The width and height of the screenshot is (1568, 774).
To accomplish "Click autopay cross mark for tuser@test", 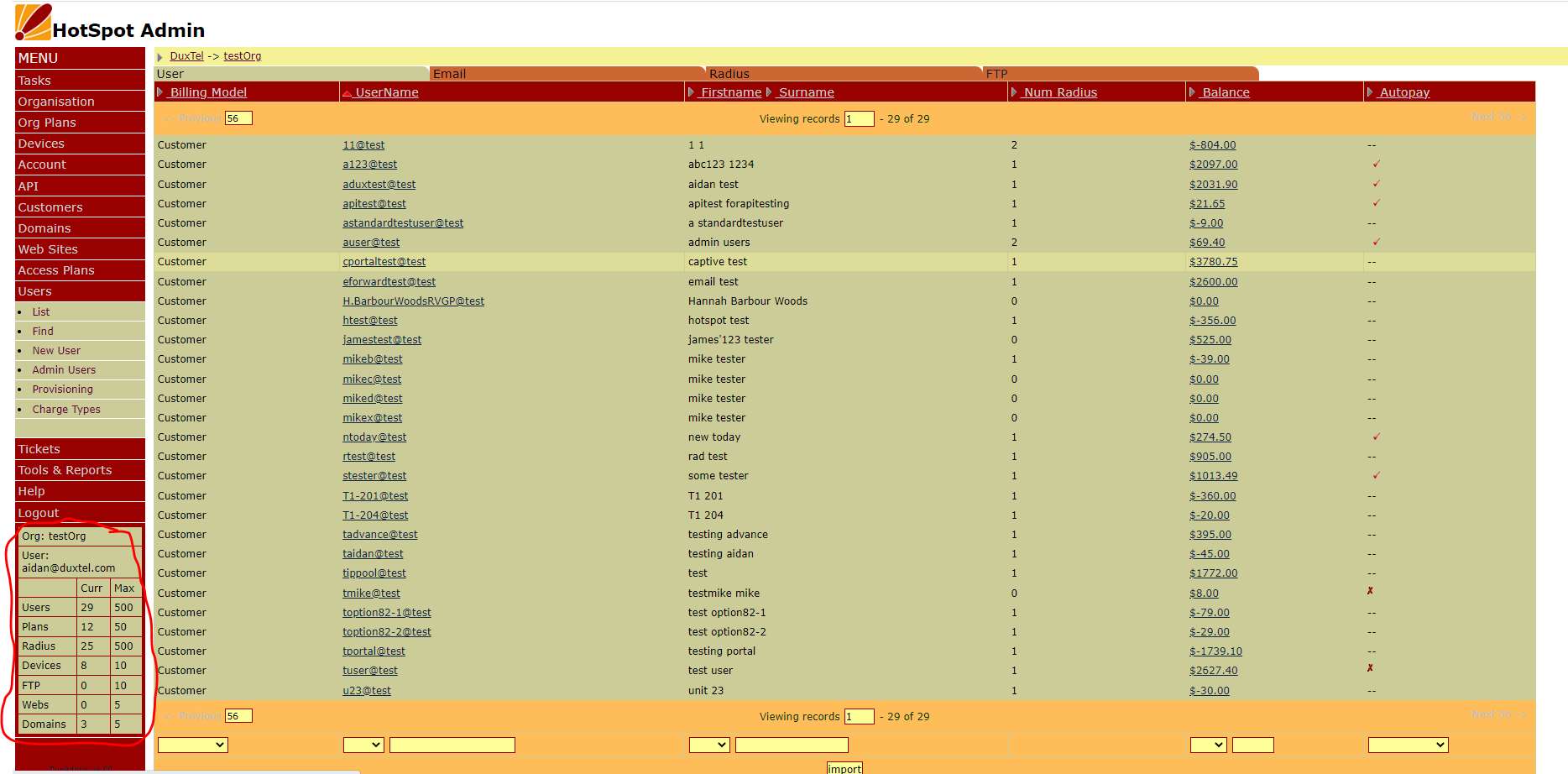I will [x=1370, y=668].
